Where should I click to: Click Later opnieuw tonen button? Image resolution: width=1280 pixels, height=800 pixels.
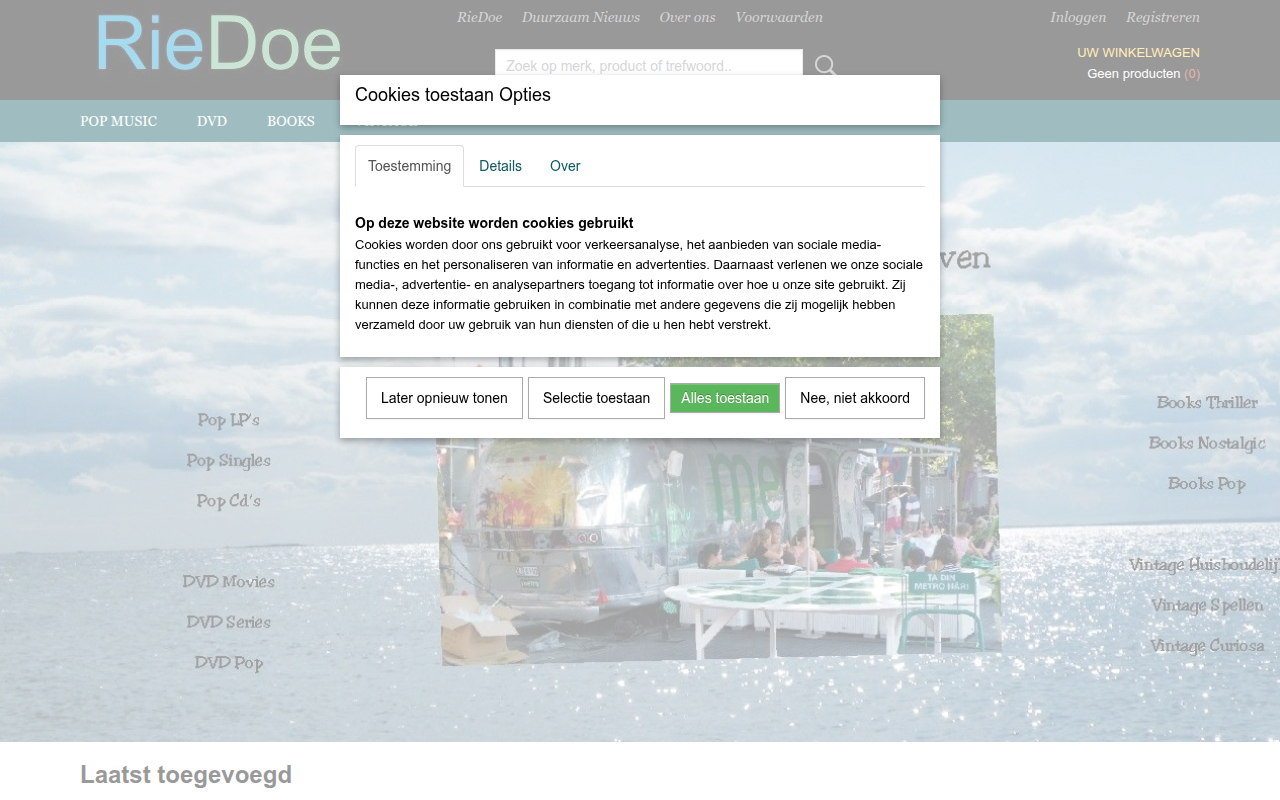tap(444, 398)
